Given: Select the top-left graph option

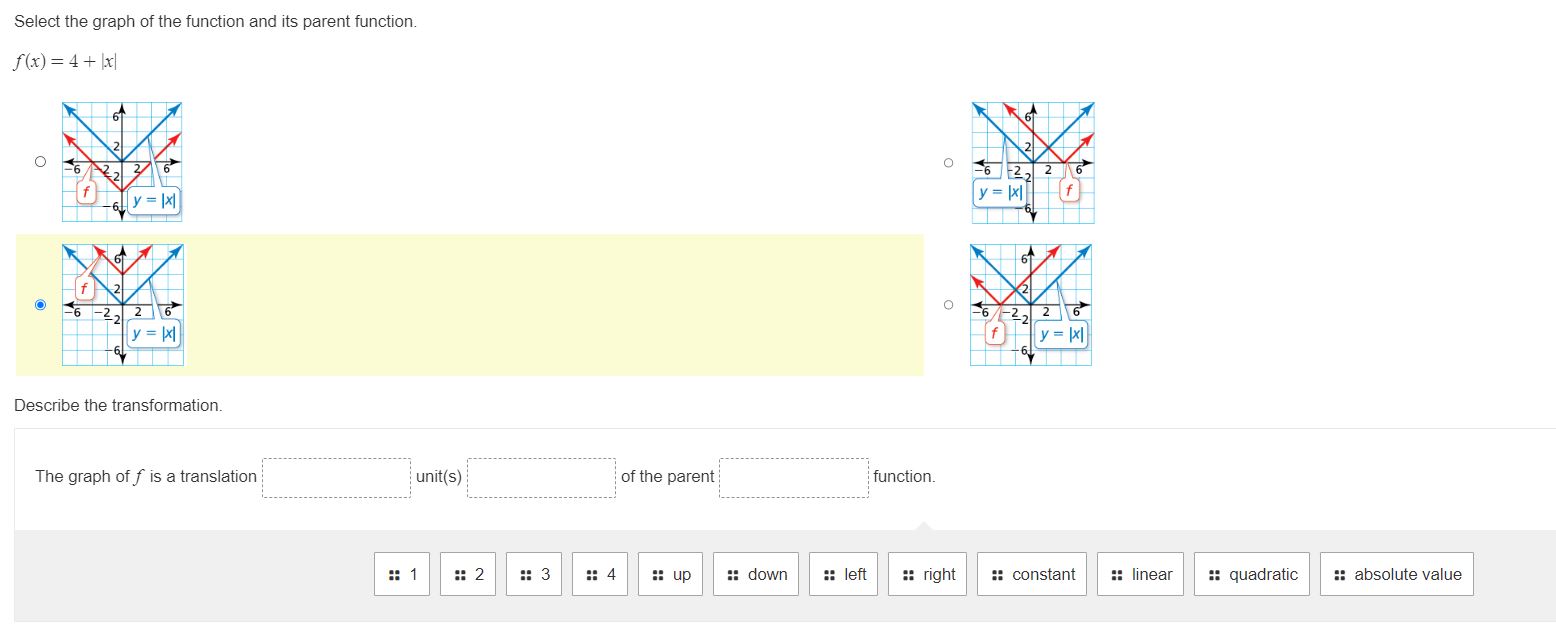Looking at the screenshot, I should click(40, 161).
